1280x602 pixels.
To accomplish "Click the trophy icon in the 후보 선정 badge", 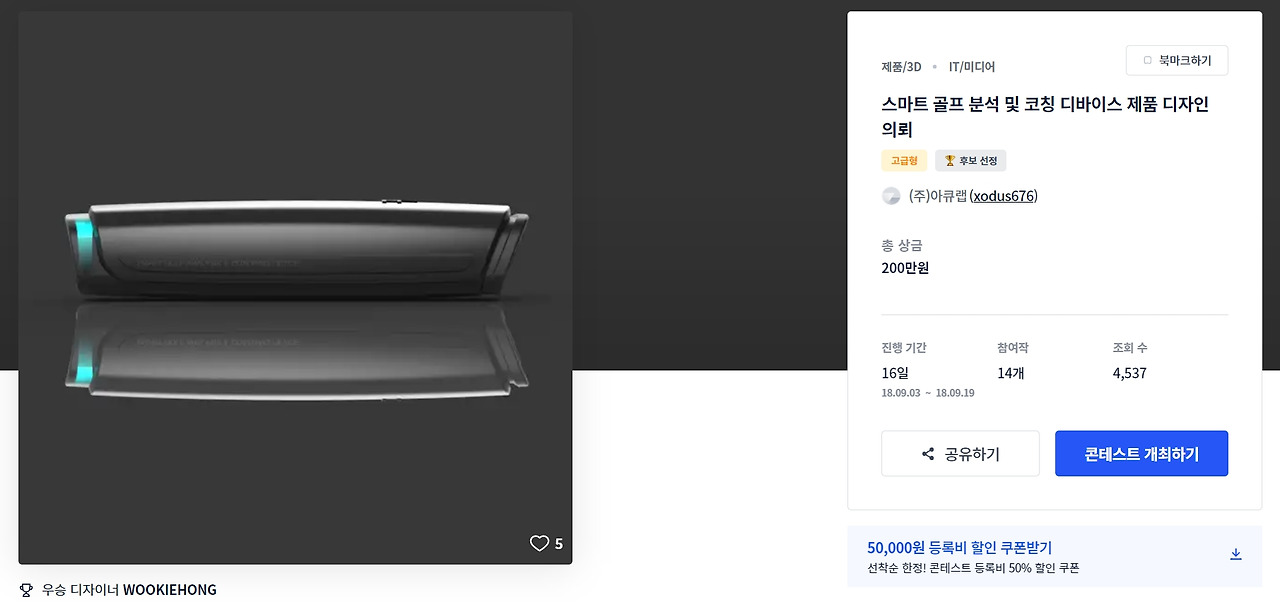I will [950, 160].
